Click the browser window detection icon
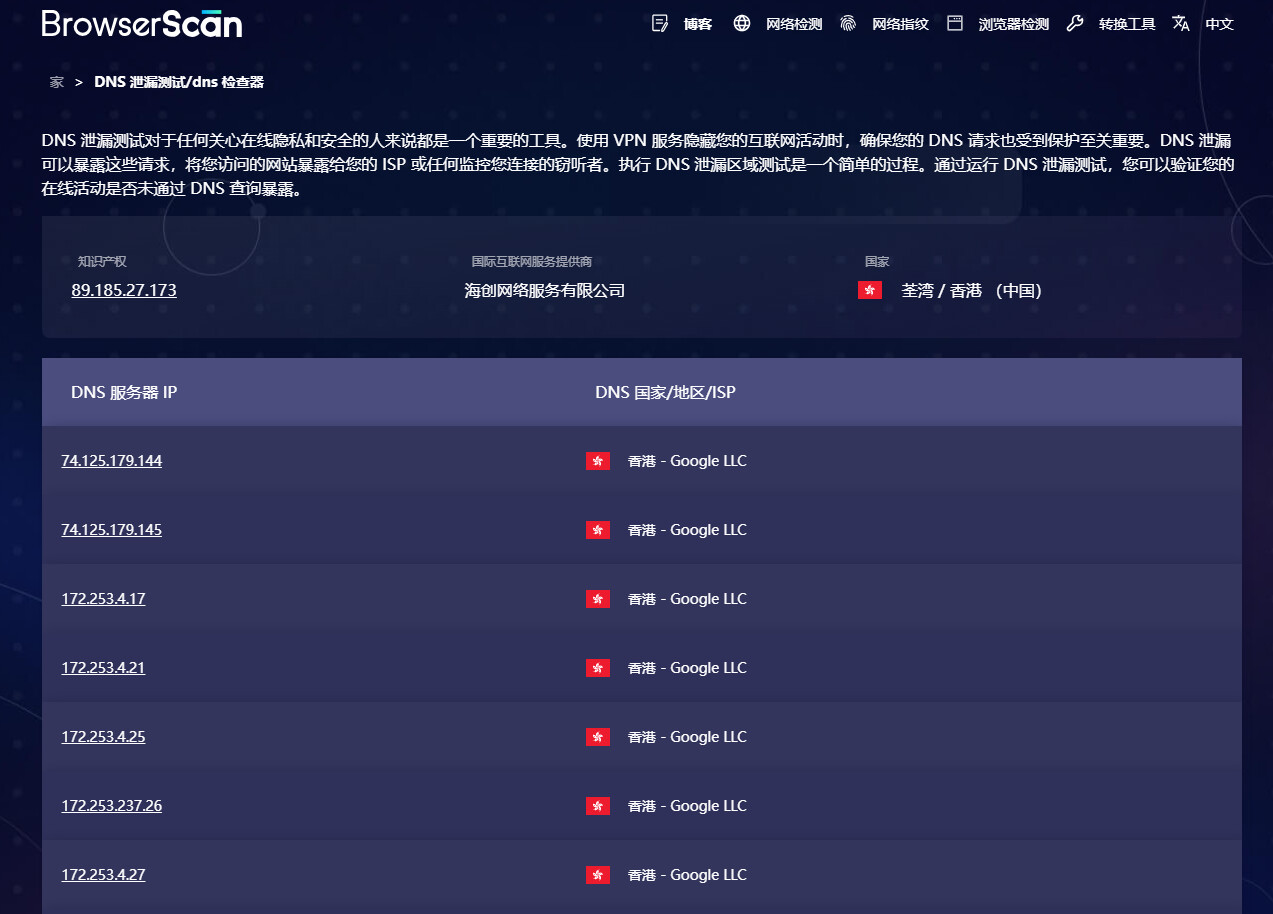This screenshot has height=914, width=1273. tap(955, 23)
